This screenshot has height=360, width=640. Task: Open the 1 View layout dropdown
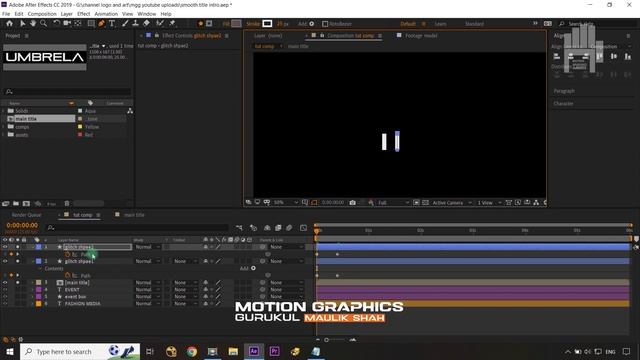[489, 202]
